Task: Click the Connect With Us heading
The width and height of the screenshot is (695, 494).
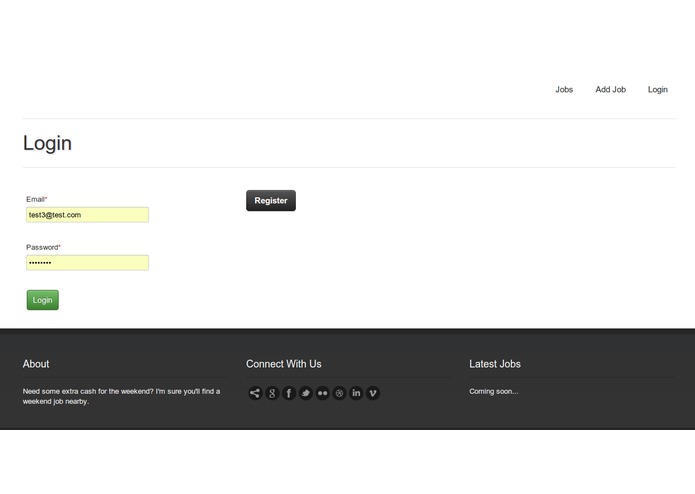Action: [284, 364]
